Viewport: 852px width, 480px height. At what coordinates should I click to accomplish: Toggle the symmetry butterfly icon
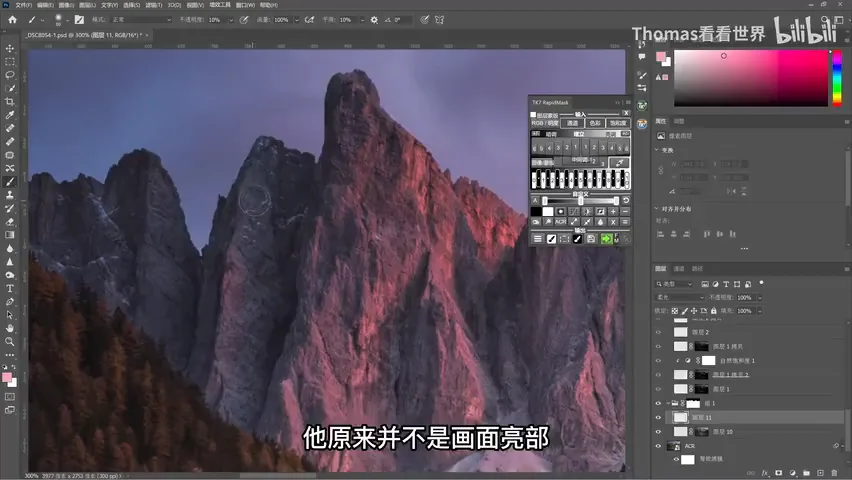pyautogui.click(x=440, y=20)
